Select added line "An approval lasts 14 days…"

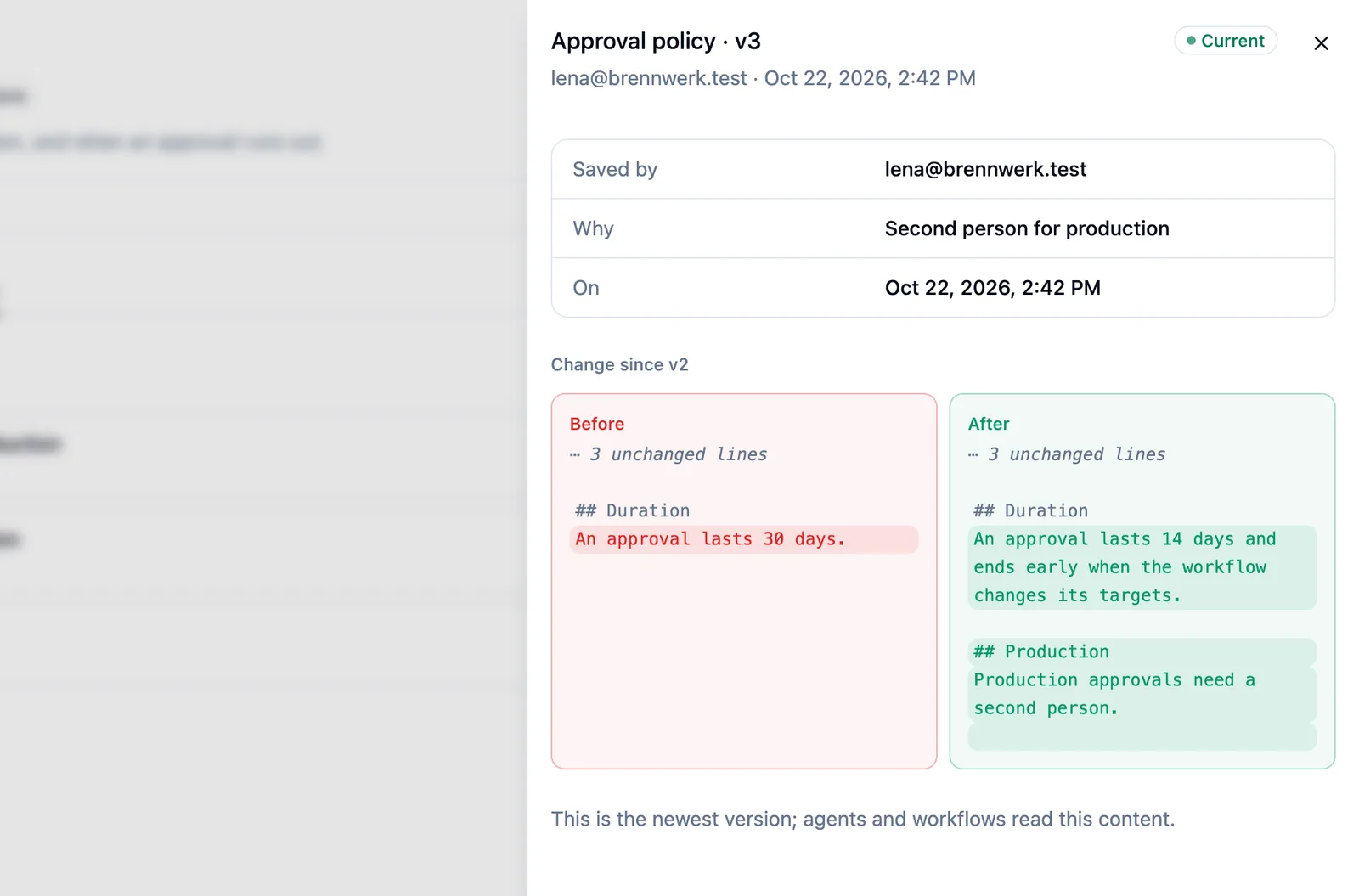point(1142,567)
